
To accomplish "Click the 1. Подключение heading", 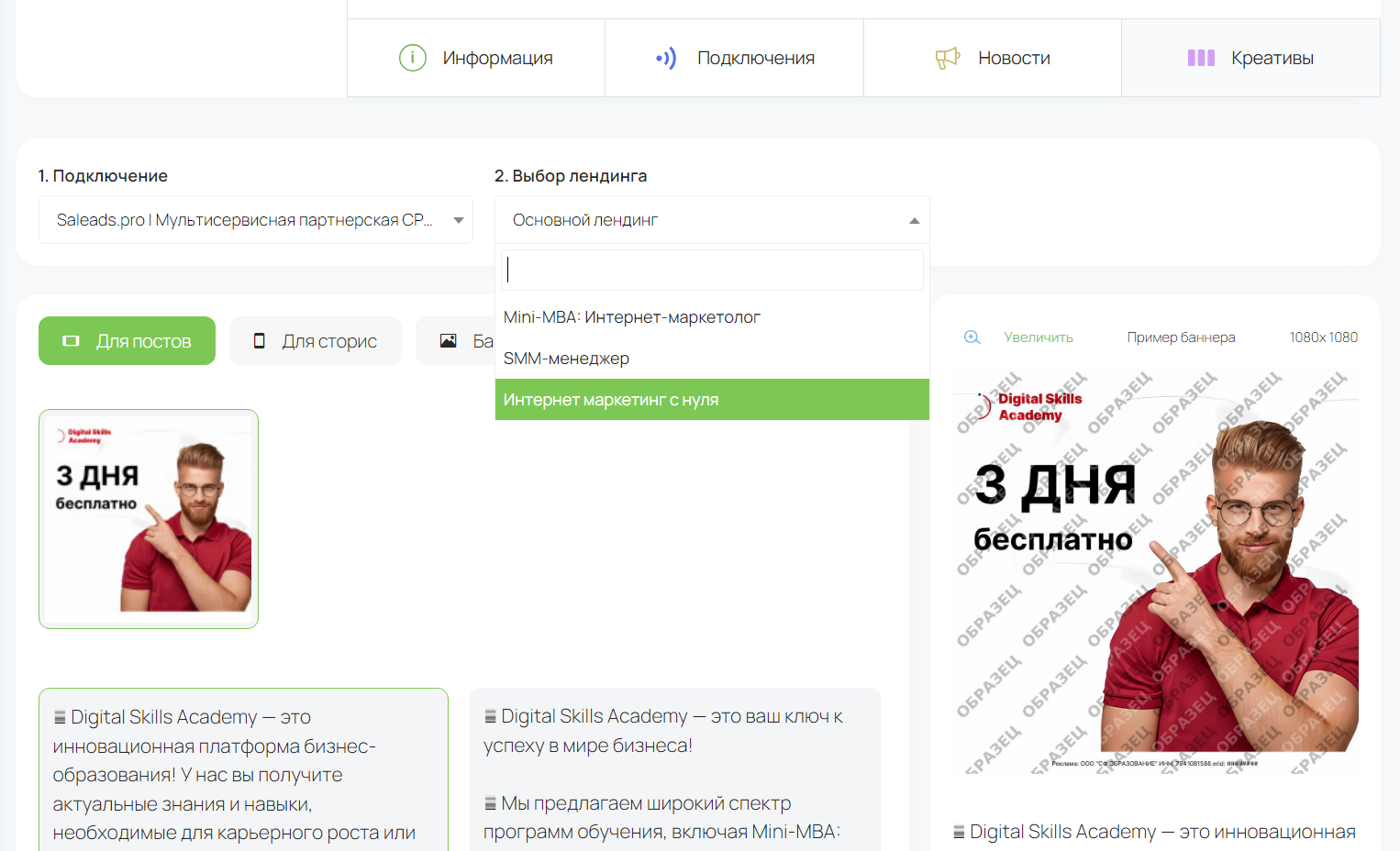I will coord(103,176).
